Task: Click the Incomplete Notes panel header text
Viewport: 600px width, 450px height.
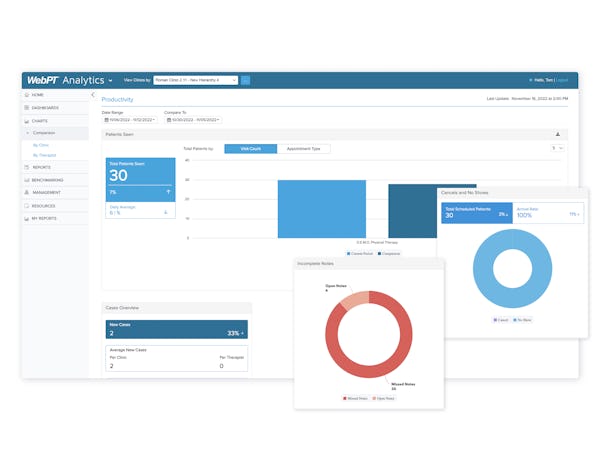Action: (x=315, y=264)
